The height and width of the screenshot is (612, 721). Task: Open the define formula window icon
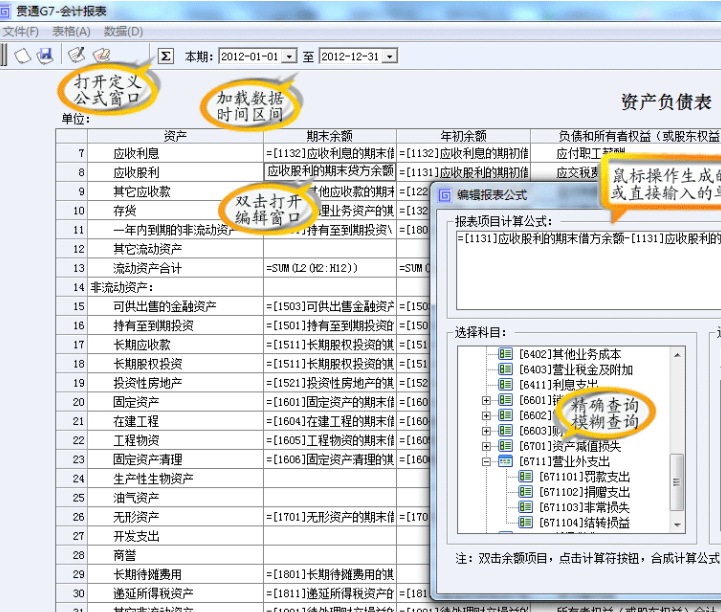76,55
